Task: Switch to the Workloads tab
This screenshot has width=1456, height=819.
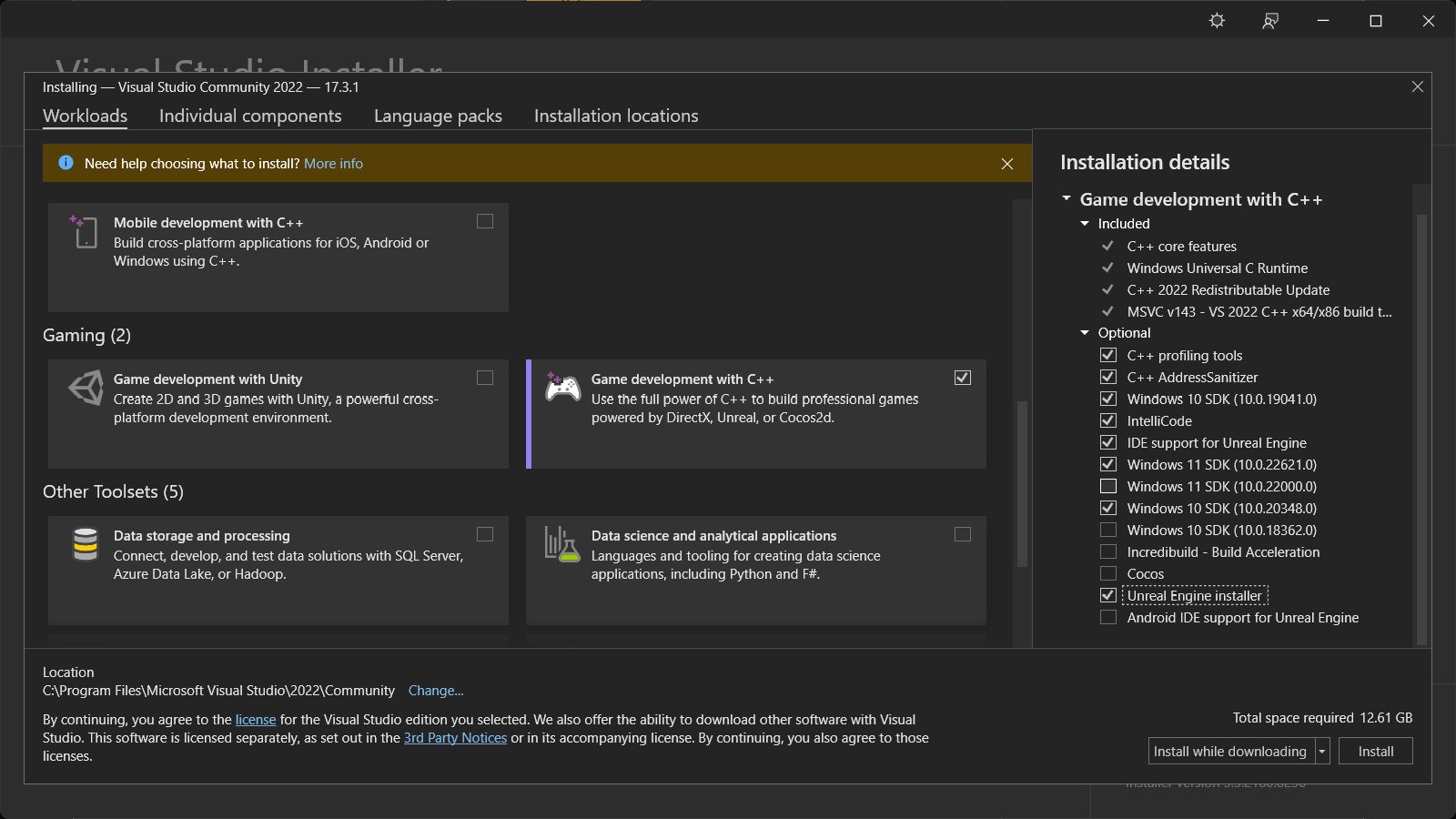Action: [85, 116]
